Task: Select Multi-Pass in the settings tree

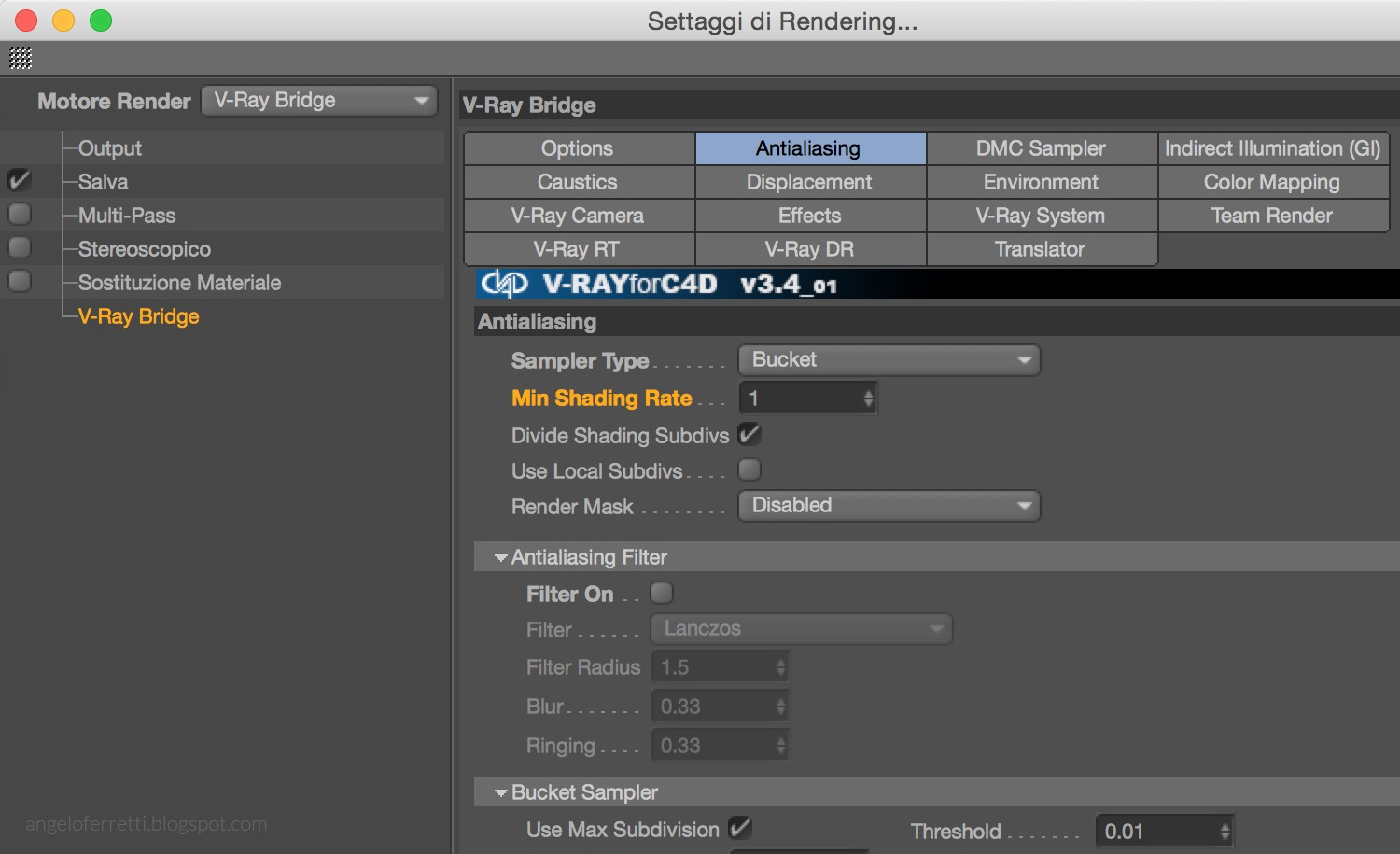Action: [x=127, y=216]
